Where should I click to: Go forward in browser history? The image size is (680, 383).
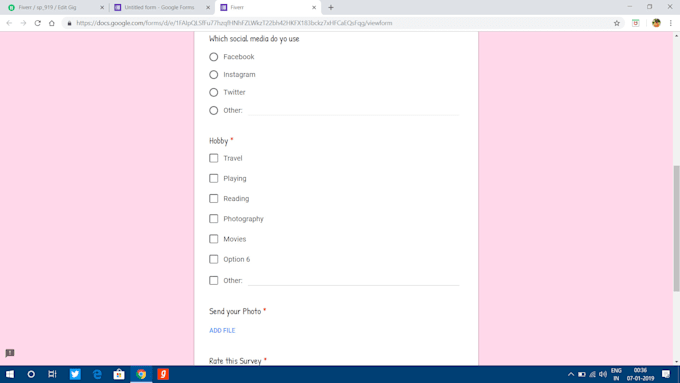pyautogui.click(x=23, y=23)
